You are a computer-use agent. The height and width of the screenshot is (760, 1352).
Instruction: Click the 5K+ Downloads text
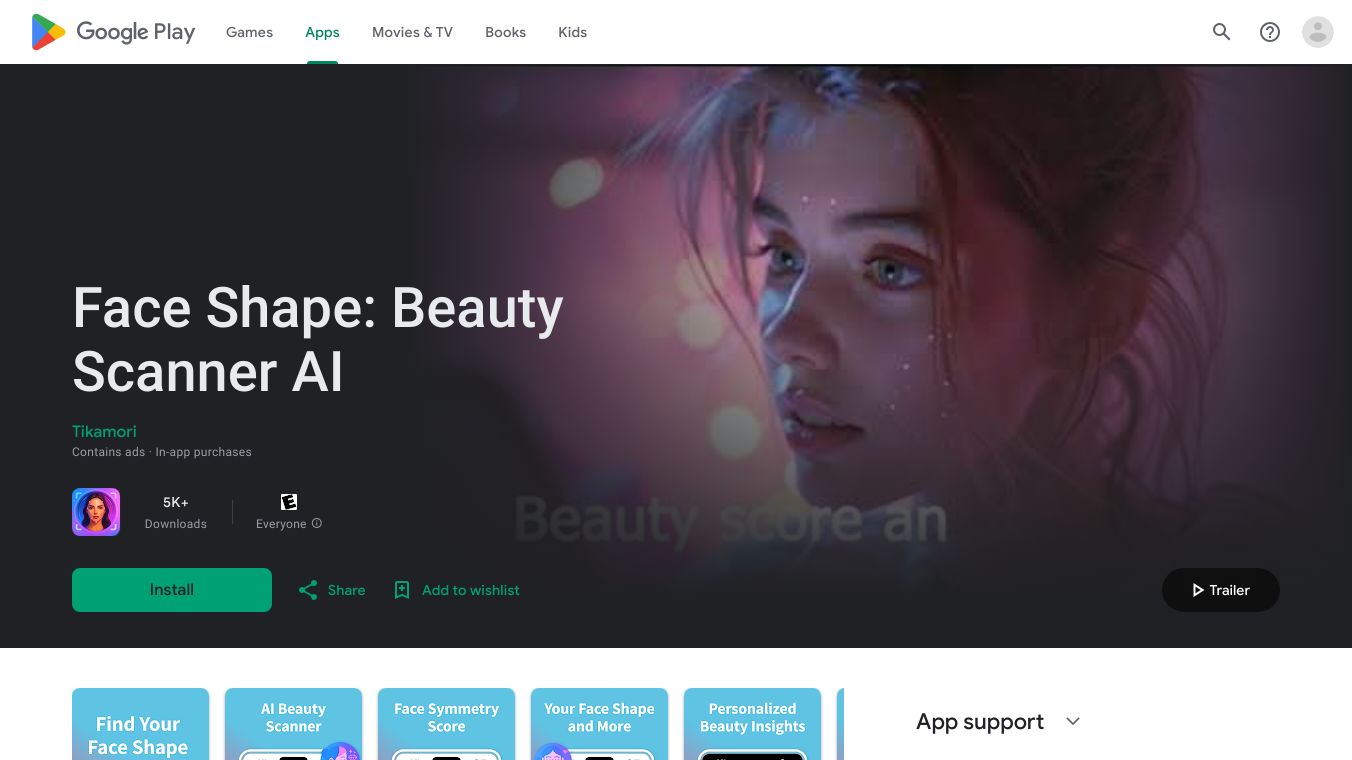click(x=176, y=512)
